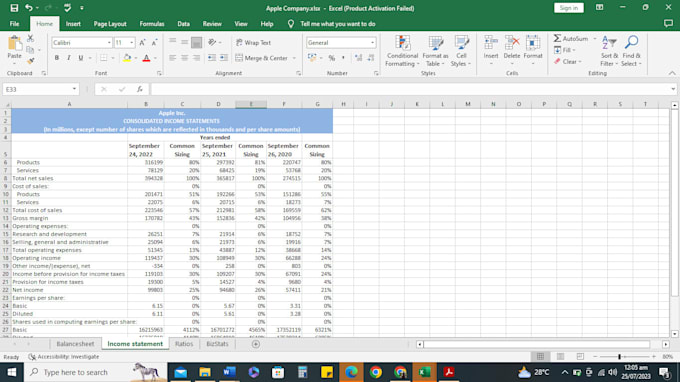Toggle Wrap Text on selected cell
Image resolution: width=680 pixels, height=382 pixels.
(253, 42)
